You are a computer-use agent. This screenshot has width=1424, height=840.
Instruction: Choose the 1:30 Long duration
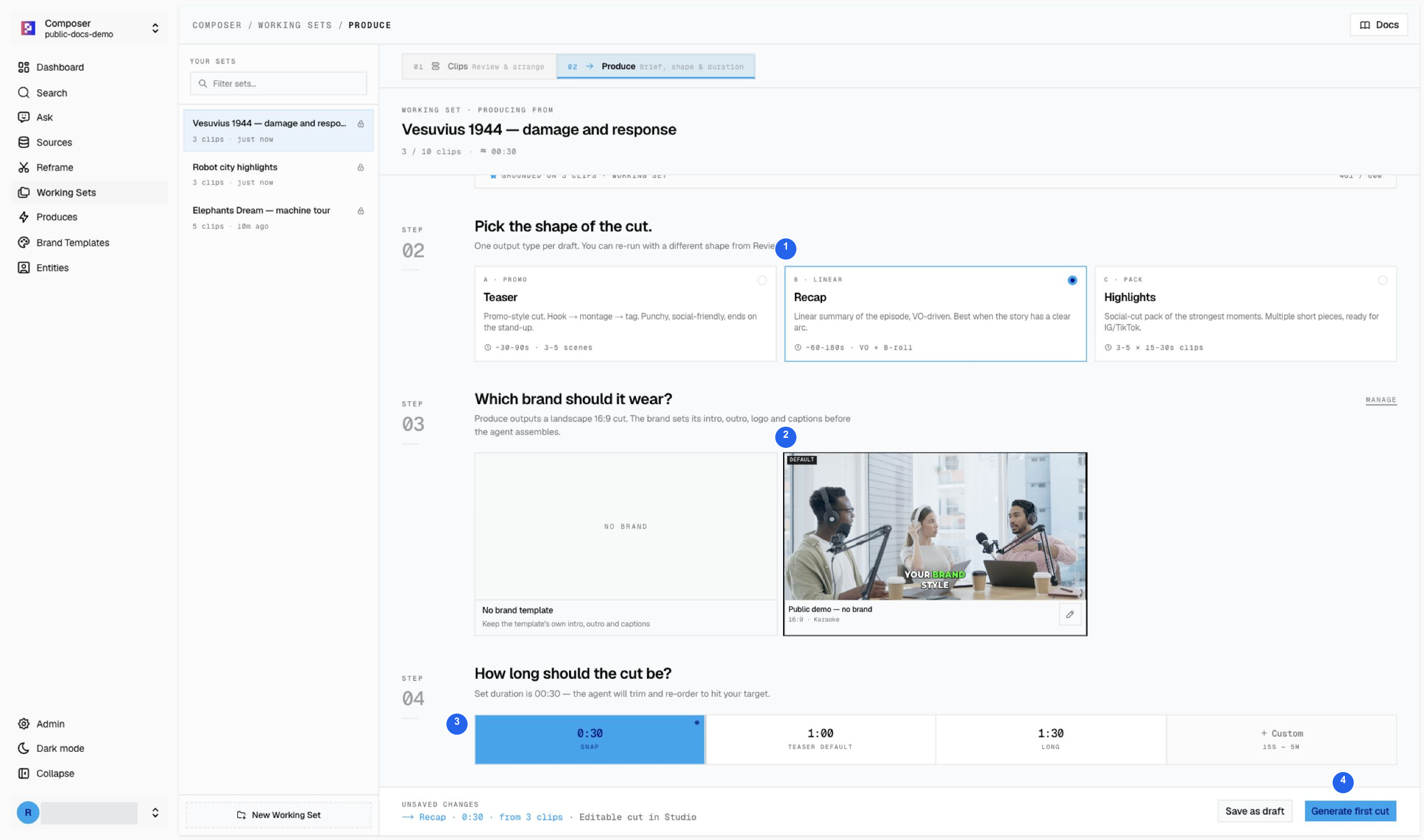click(1051, 740)
